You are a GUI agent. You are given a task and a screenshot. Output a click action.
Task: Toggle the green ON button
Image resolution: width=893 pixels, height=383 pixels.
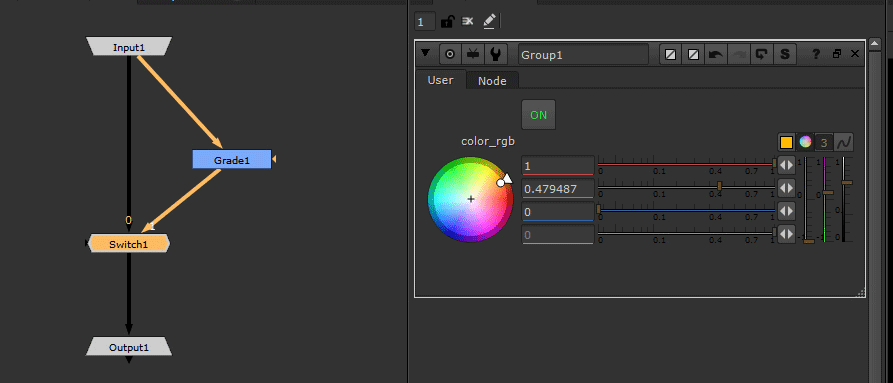538,115
